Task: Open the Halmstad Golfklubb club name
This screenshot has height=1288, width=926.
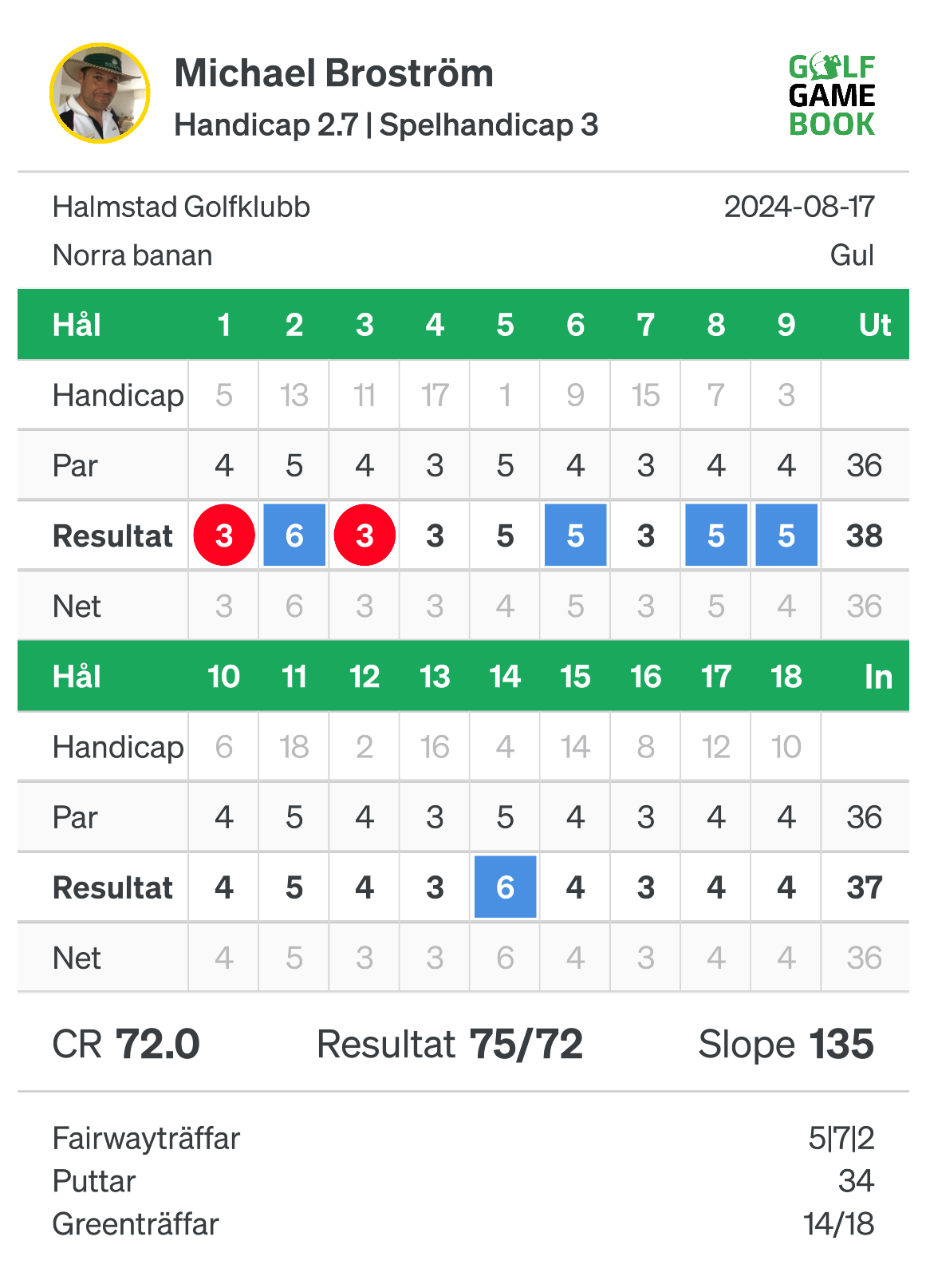Action: click(181, 207)
